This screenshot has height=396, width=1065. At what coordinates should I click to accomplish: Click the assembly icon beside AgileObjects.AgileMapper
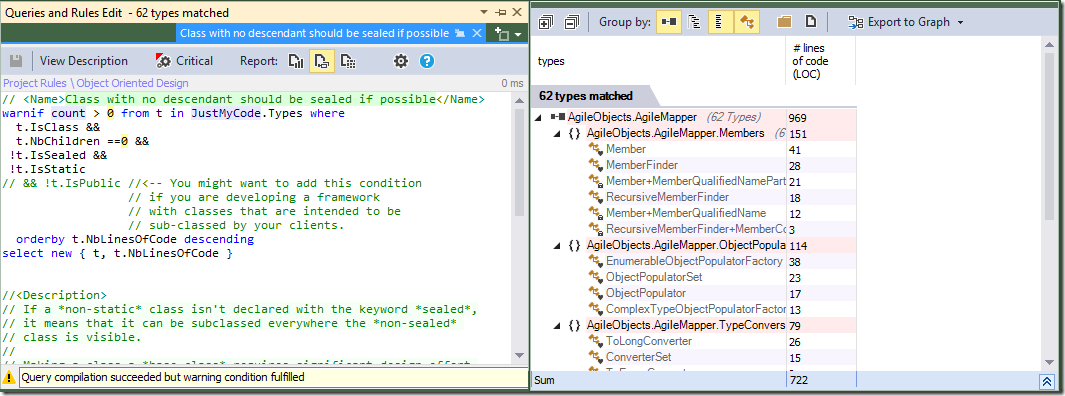(558, 117)
